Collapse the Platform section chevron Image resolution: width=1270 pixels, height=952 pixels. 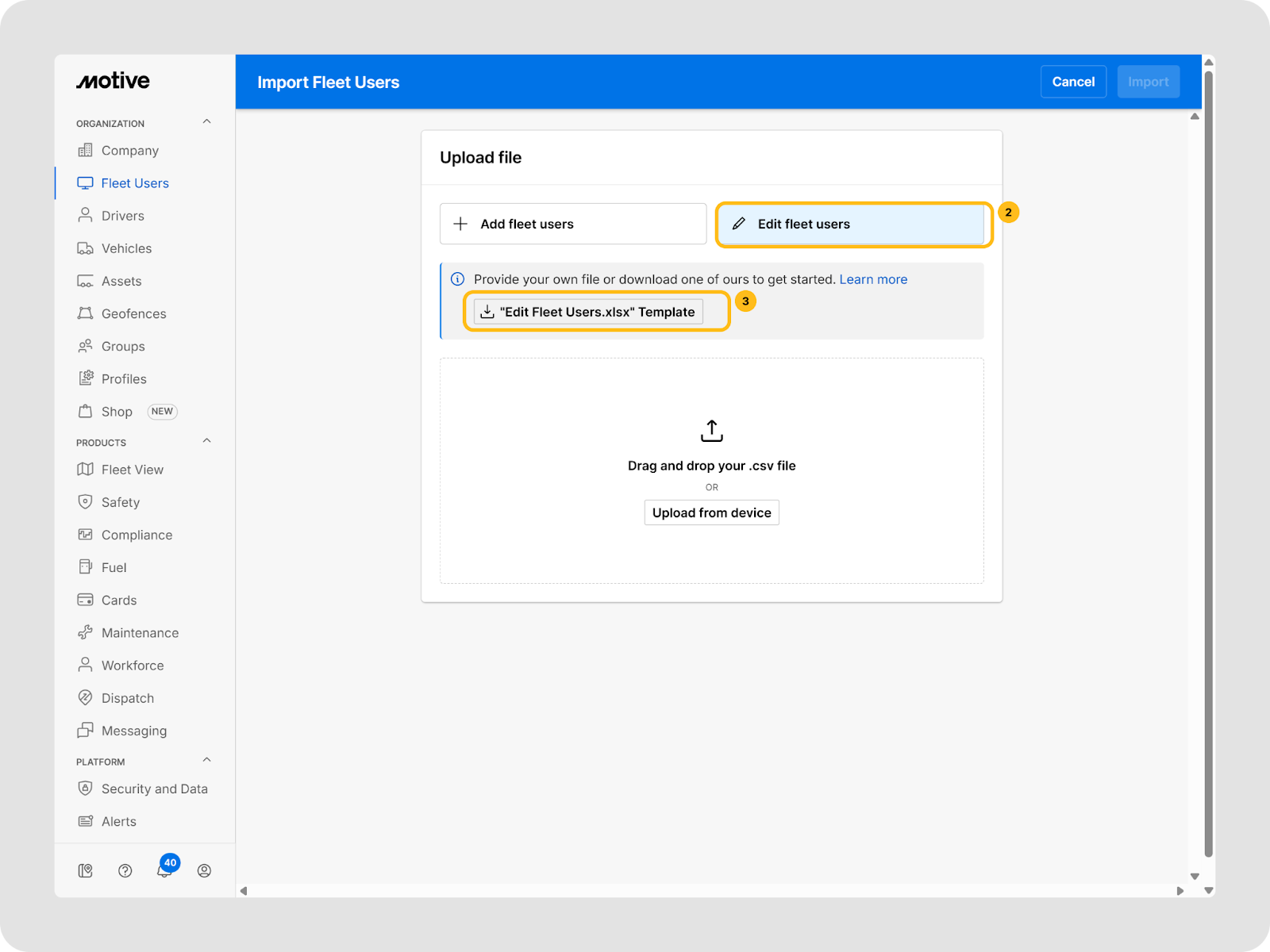point(206,760)
